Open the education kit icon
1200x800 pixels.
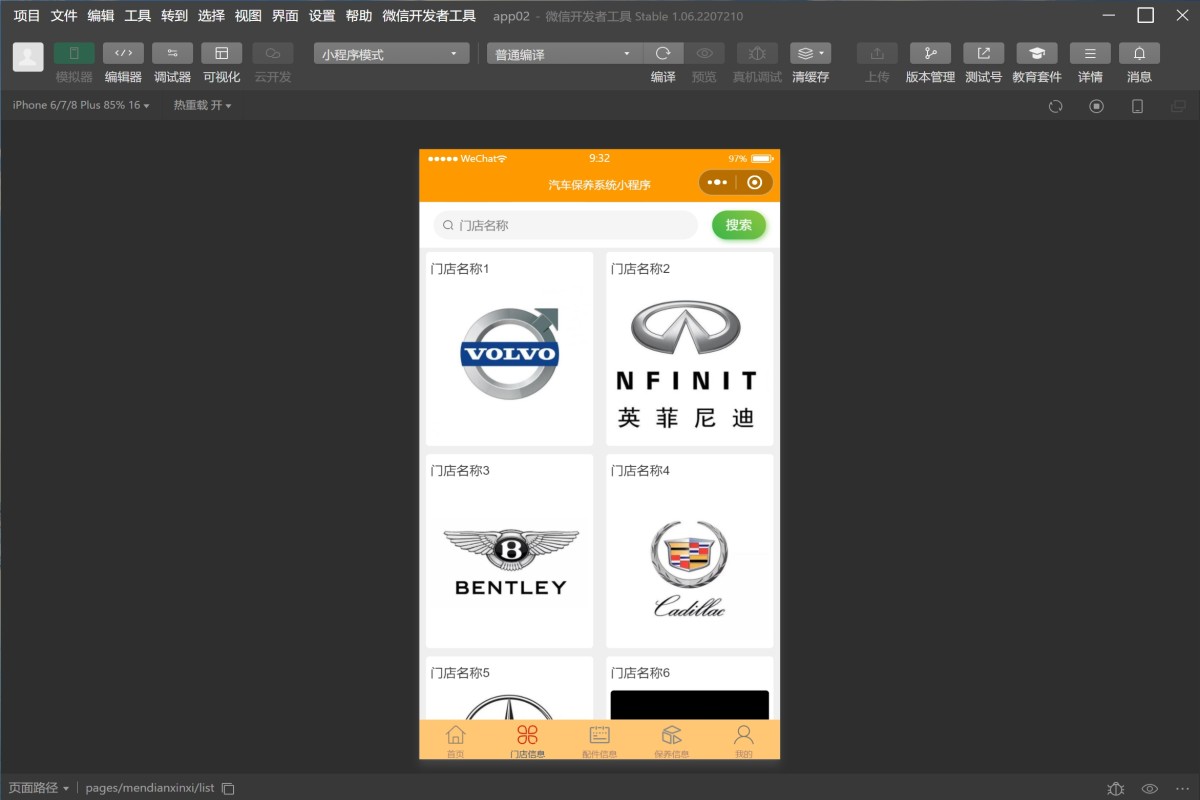point(1037,54)
